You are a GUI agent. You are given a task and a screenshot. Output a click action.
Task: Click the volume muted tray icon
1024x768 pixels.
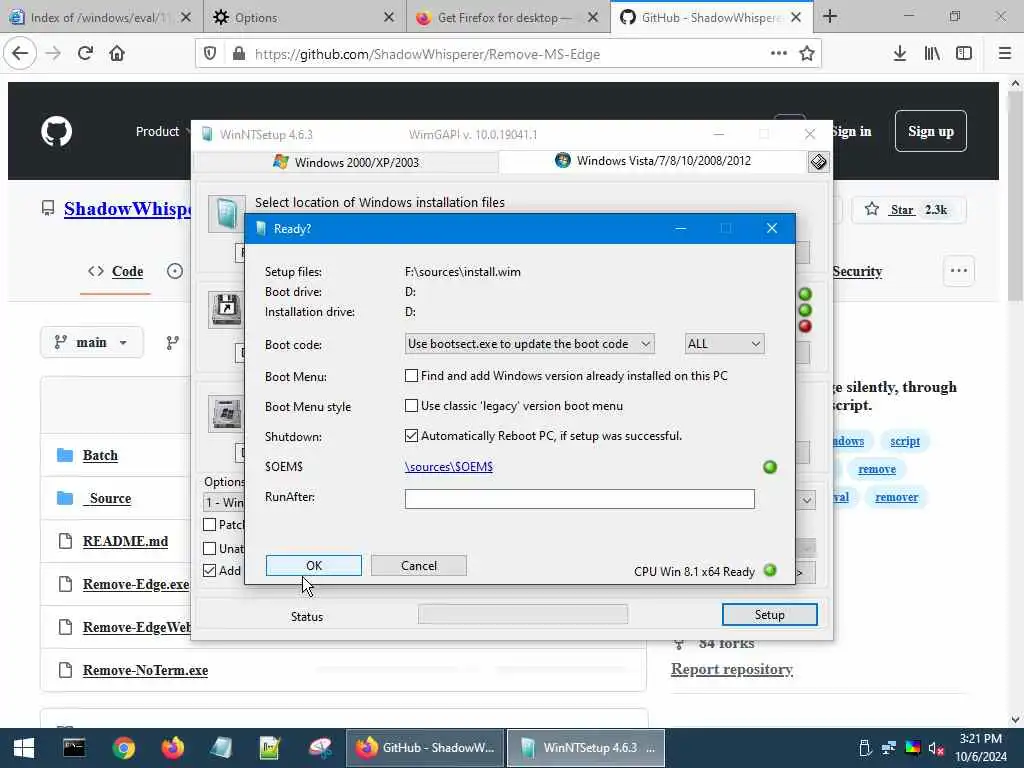pos(936,748)
